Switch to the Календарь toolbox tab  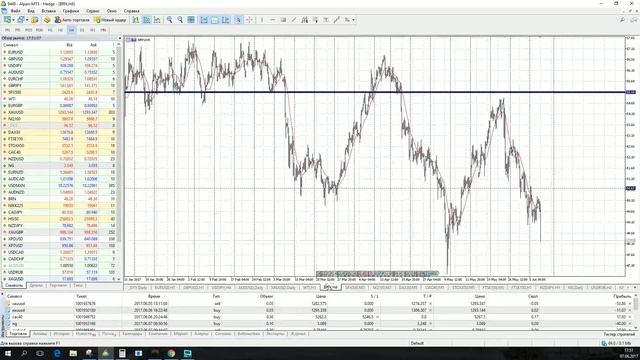coord(132,334)
